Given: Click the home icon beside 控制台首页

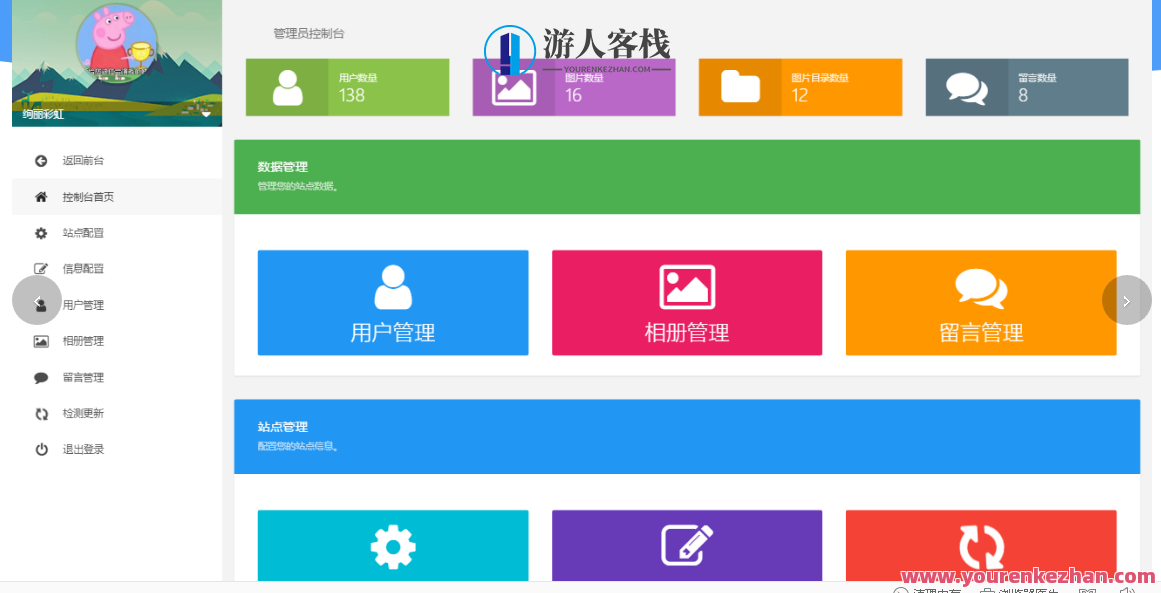Looking at the screenshot, I should [x=40, y=196].
